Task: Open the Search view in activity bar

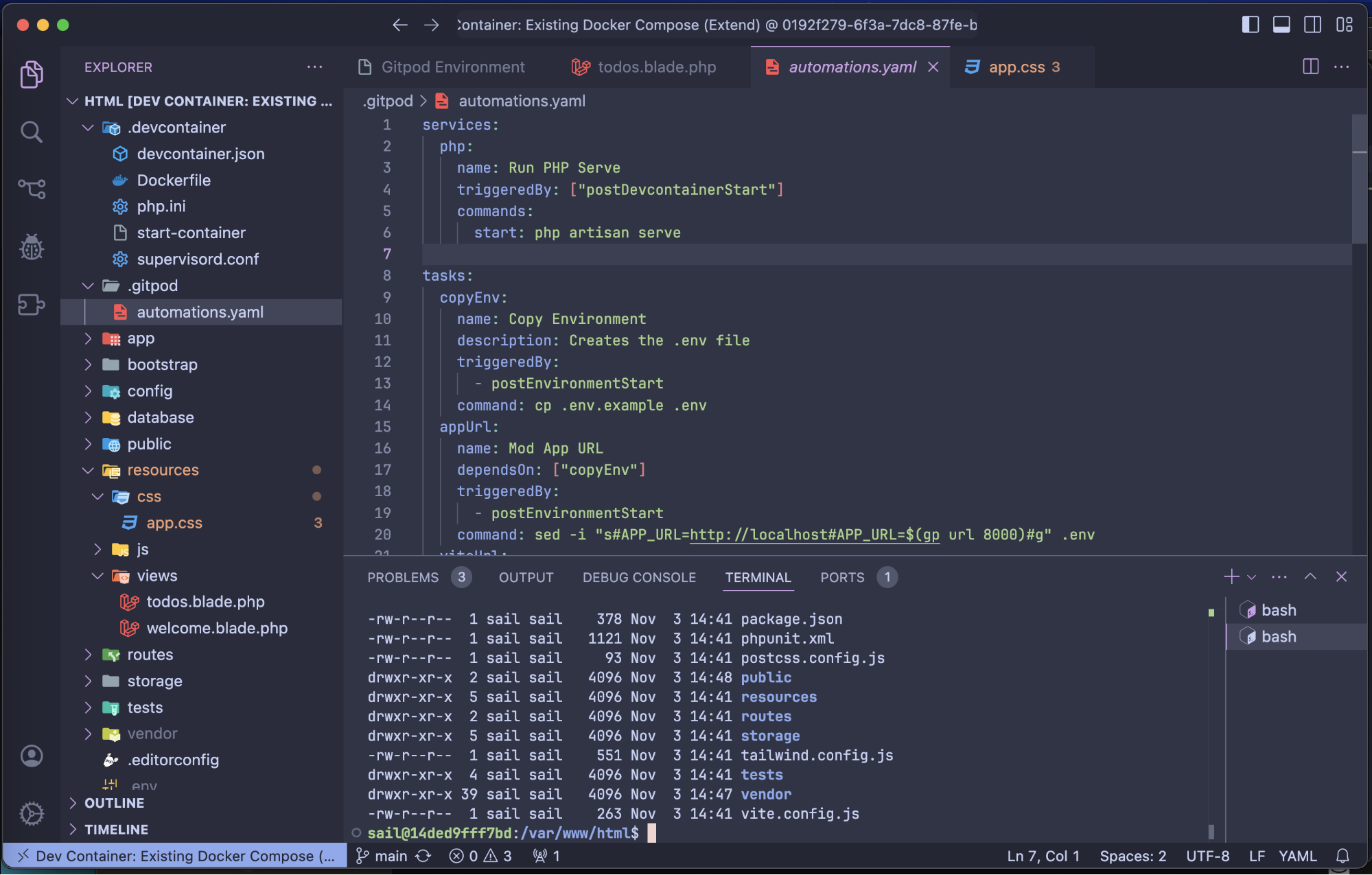Action: [x=31, y=132]
